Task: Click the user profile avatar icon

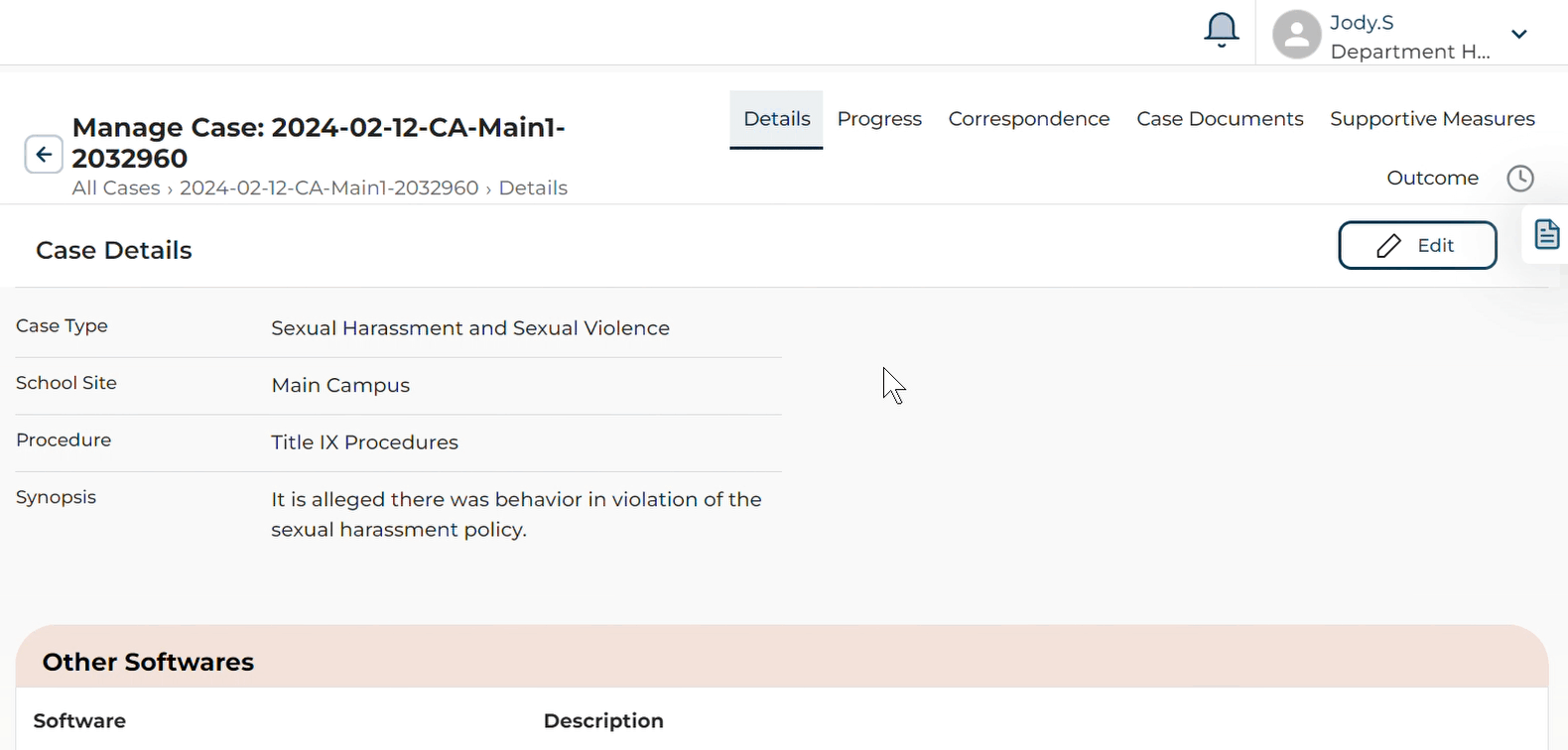Action: (x=1296, y=35)
